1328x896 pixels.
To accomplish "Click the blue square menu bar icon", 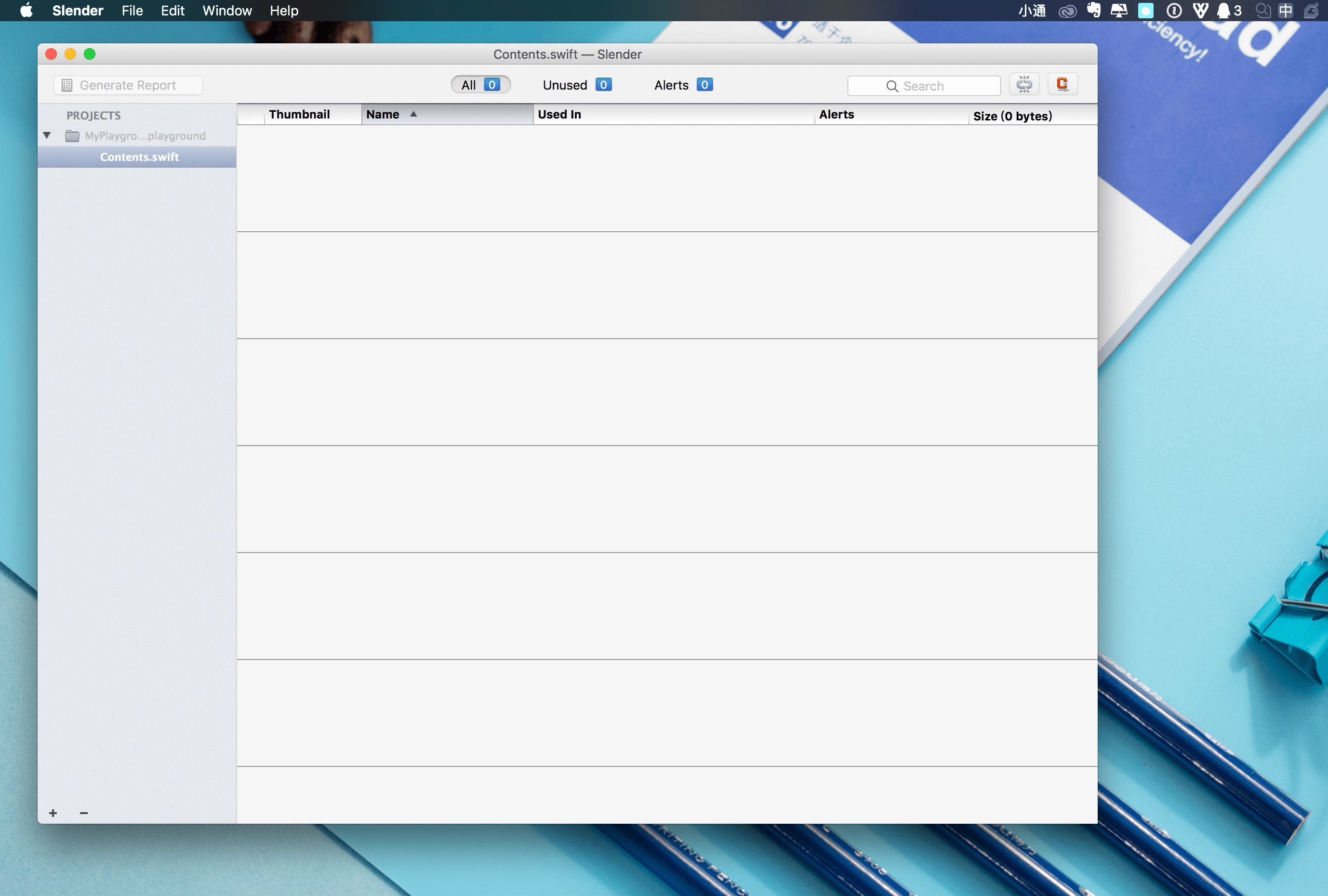I will click(1146, 10).
